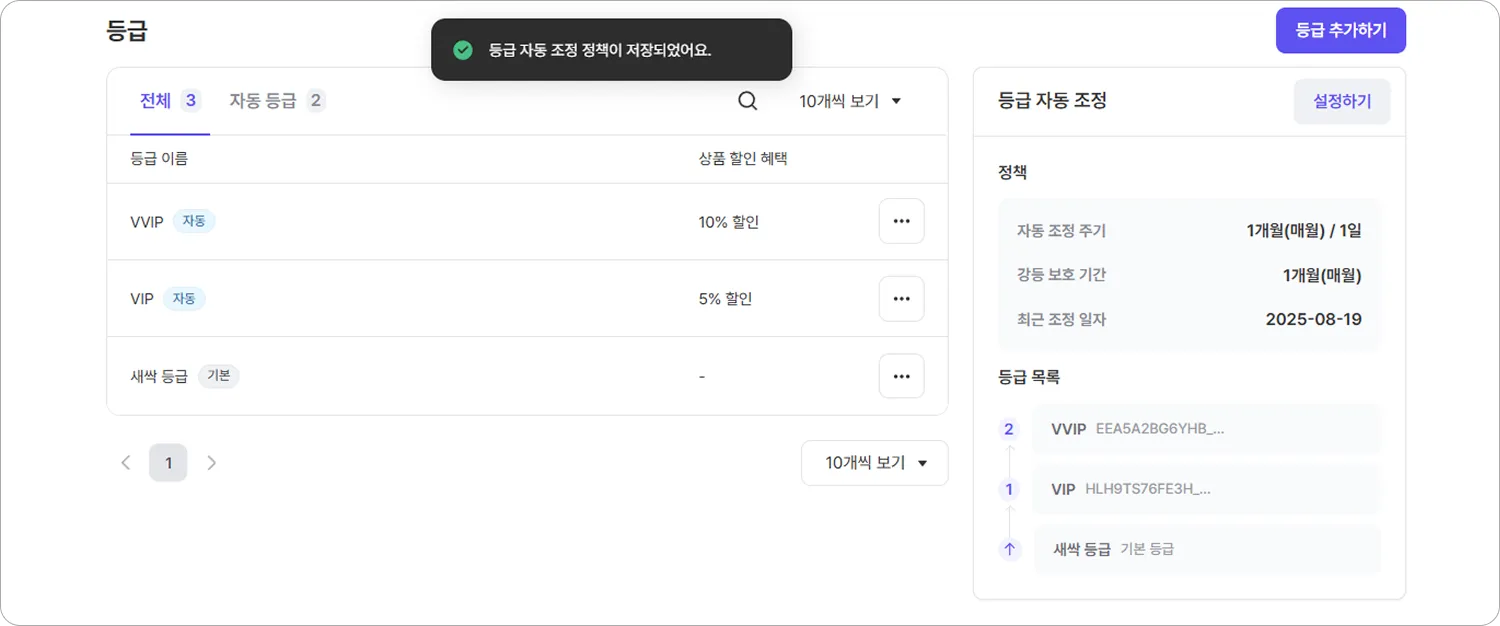Viewport: 1500px width, 626px height.
Task: Open bottom 10개씩 보기 dropdown
Action: (875, 463)
